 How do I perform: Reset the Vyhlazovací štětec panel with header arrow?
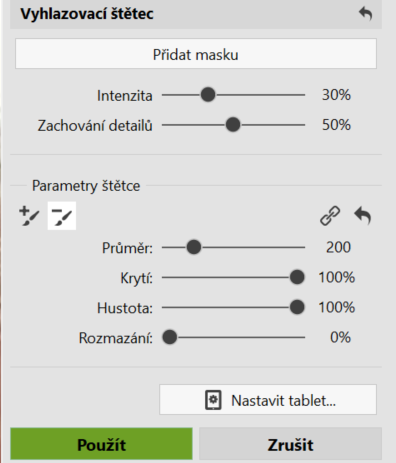pos(365,14)
